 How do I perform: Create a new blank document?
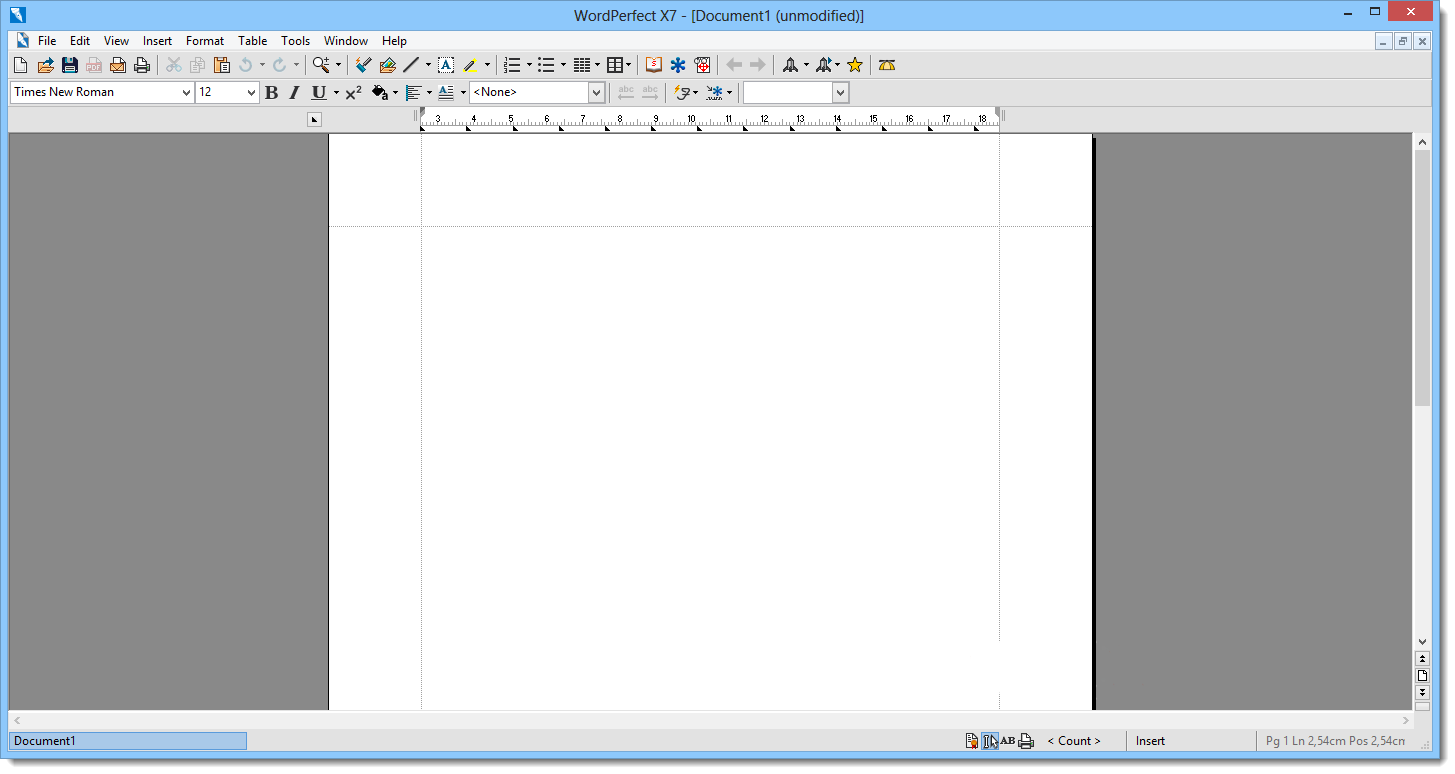[x=20, y=65]
